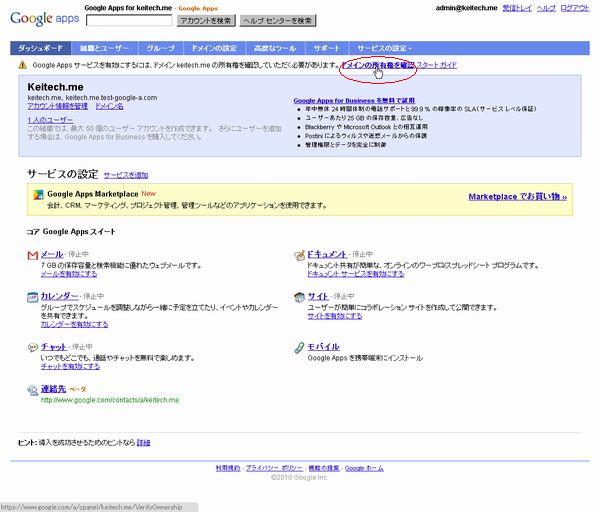Expand the サービスの設定 dropdown tab
This screenshot has width=600, height=512.
(384, 48)
